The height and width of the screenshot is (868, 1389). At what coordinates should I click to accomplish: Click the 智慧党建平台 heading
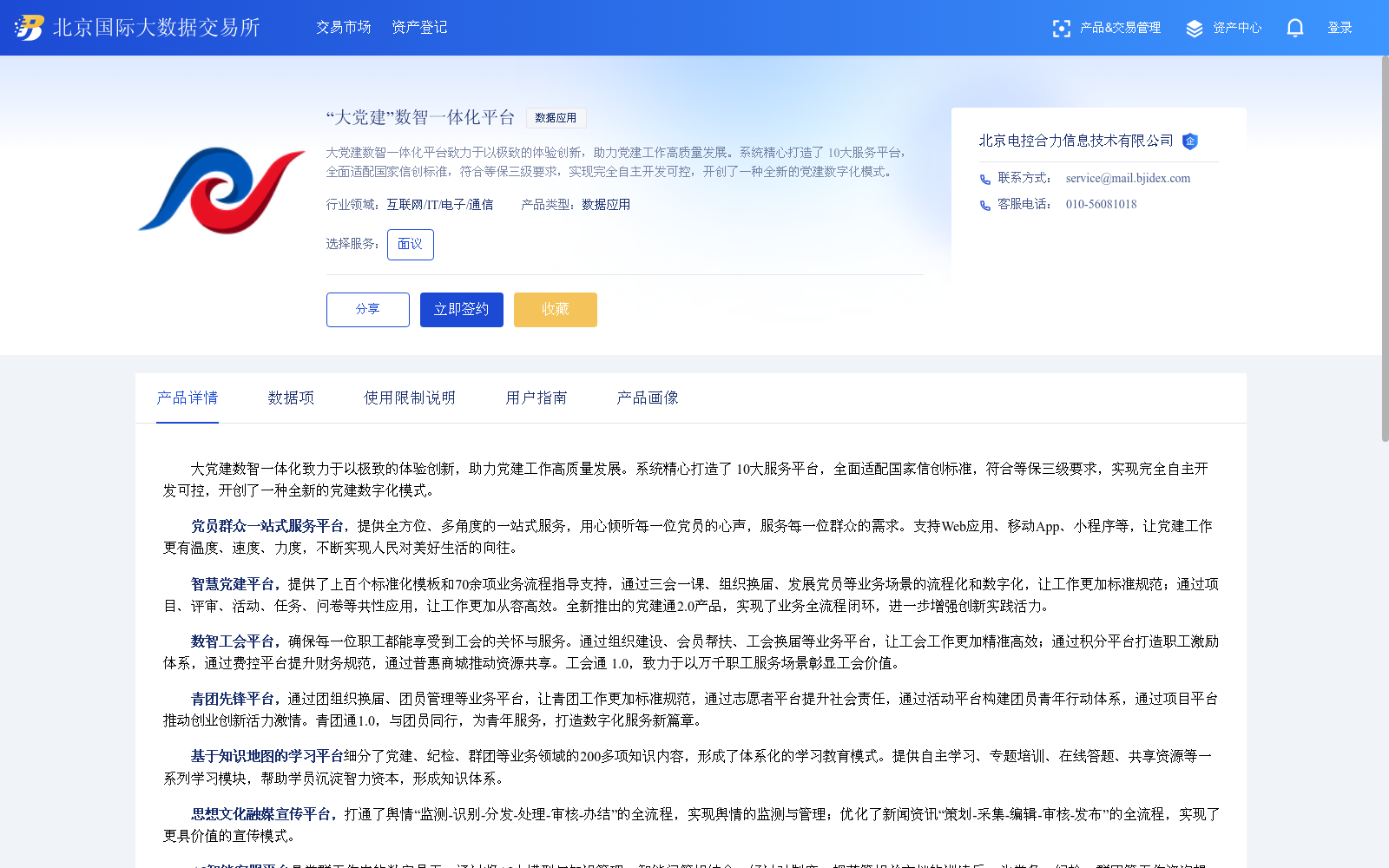point(233,584)
